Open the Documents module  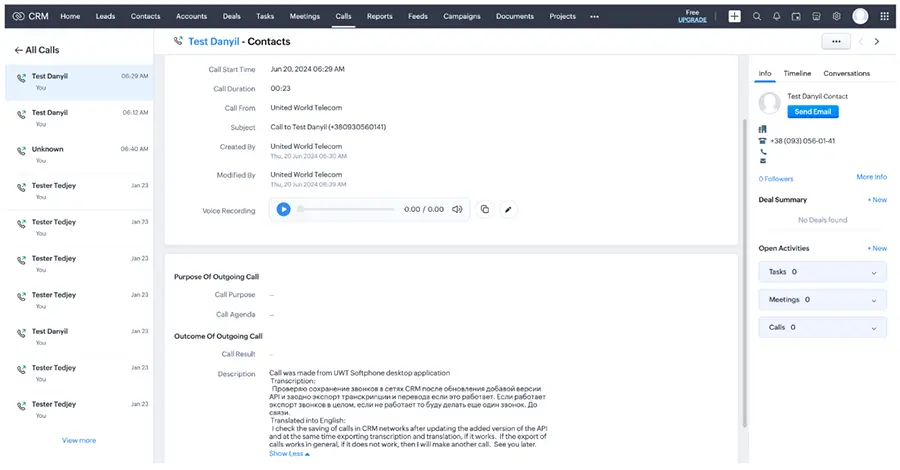tap(515, 16)
